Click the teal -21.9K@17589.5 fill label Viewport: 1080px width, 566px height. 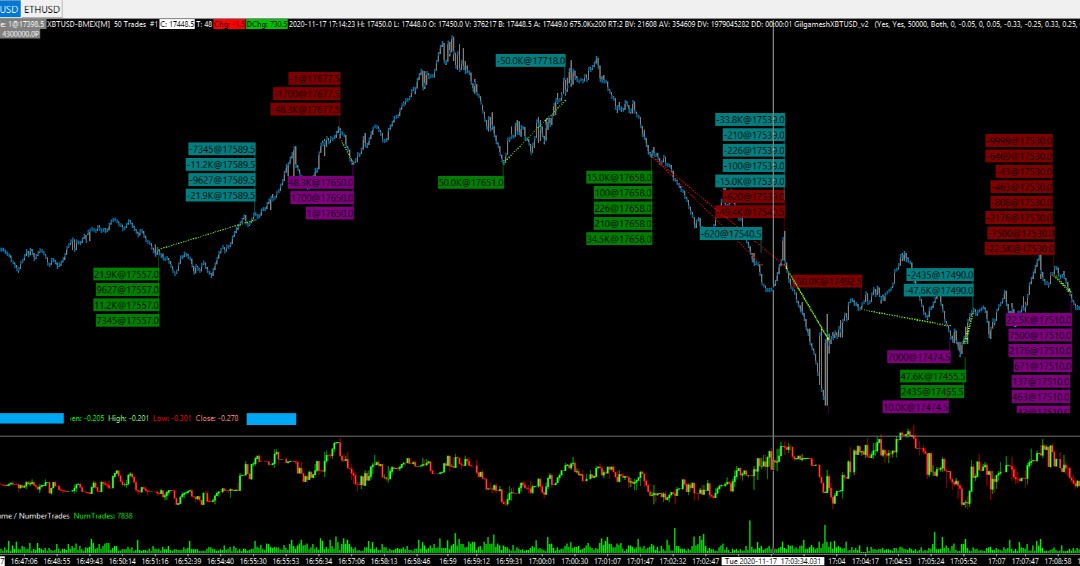click(x=220, y=196)
